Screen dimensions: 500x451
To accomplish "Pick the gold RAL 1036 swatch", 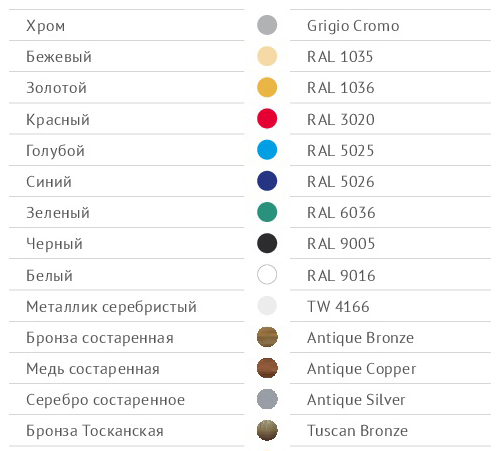I will 267,87.
